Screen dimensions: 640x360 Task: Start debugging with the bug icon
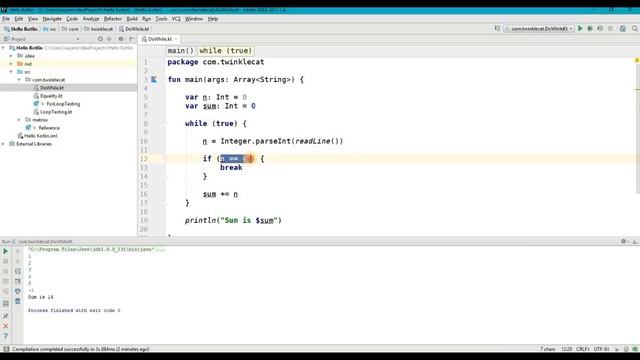(590, 29)
